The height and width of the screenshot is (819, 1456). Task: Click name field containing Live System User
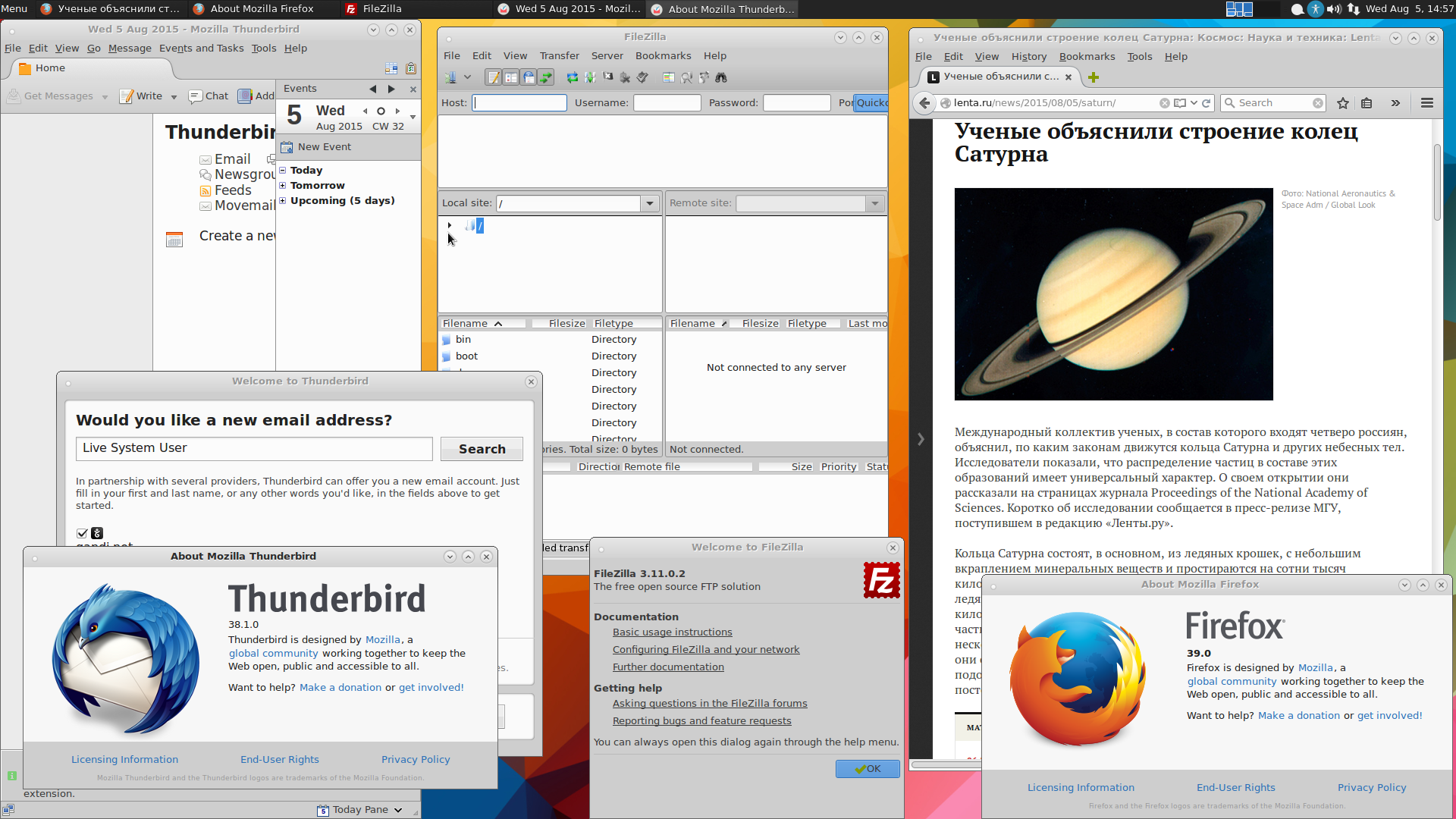[254, 448]
